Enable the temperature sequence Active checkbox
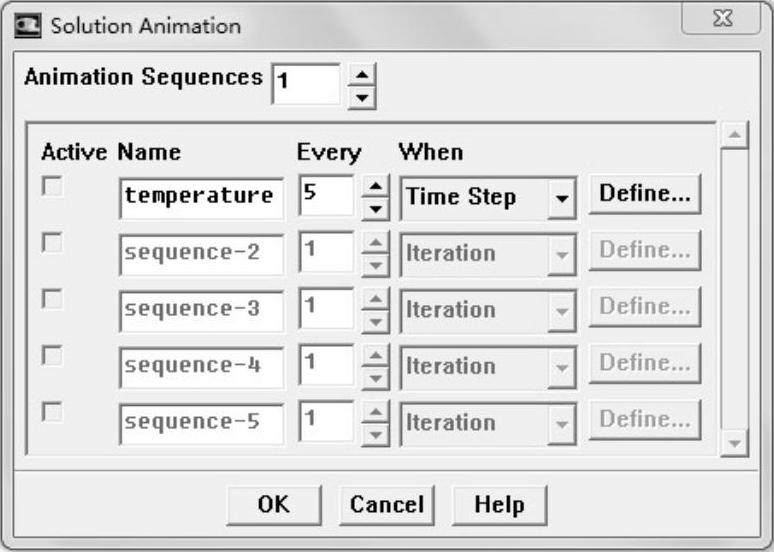The width and height of the screenshot is (774, 552). (x=51, y=185)
